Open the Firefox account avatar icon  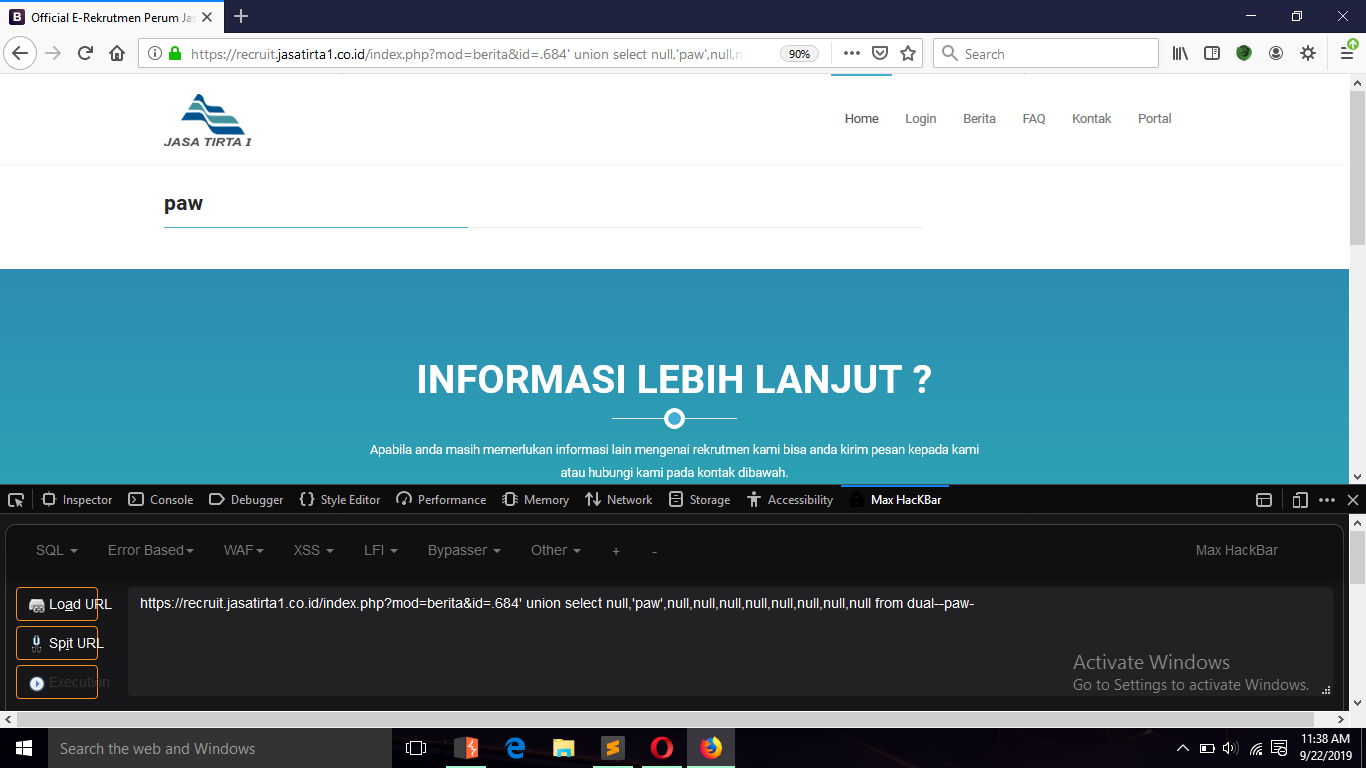point(1276,54)
